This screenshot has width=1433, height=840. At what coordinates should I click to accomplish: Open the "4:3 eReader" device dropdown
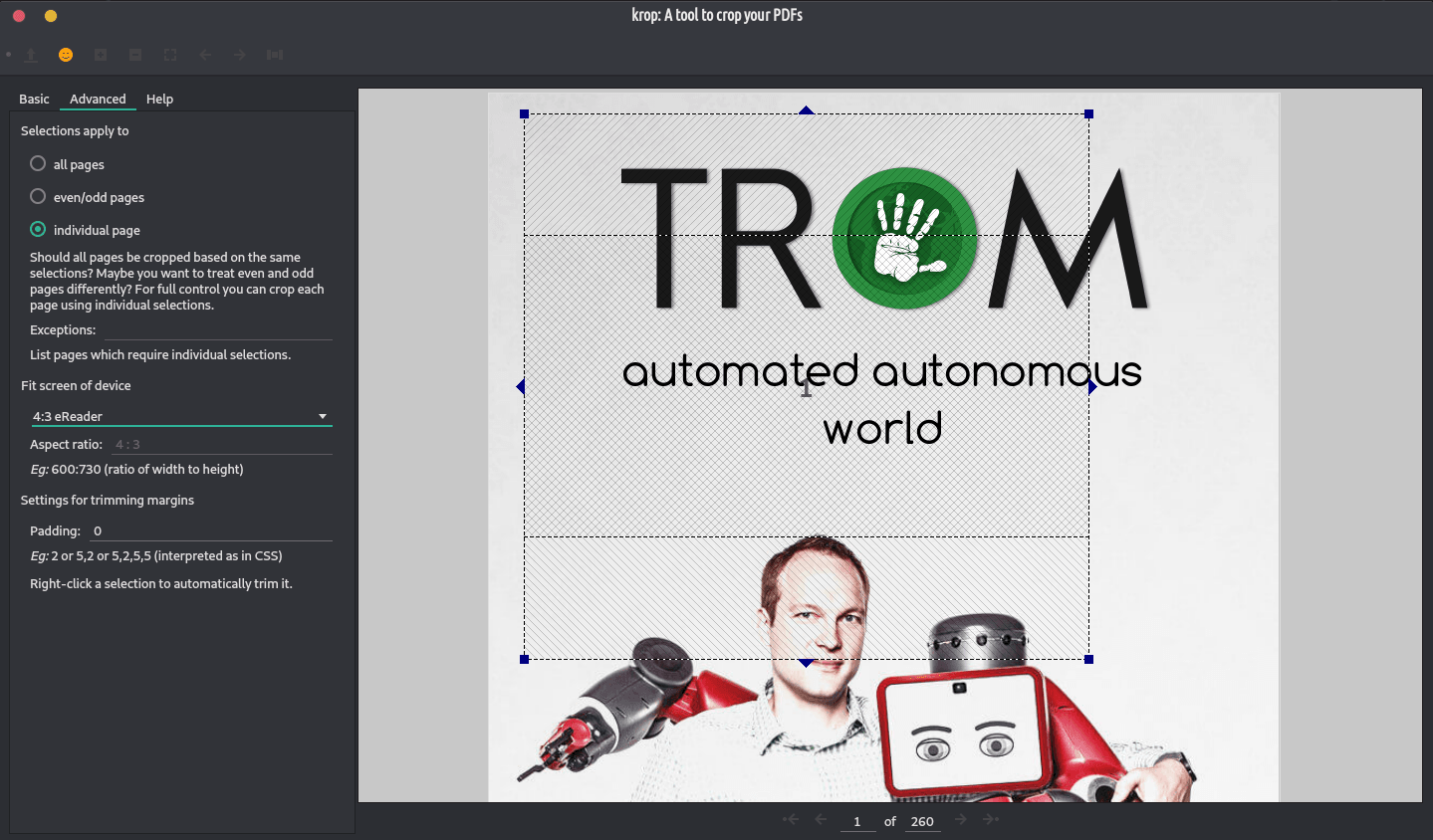tap(180, 416)
